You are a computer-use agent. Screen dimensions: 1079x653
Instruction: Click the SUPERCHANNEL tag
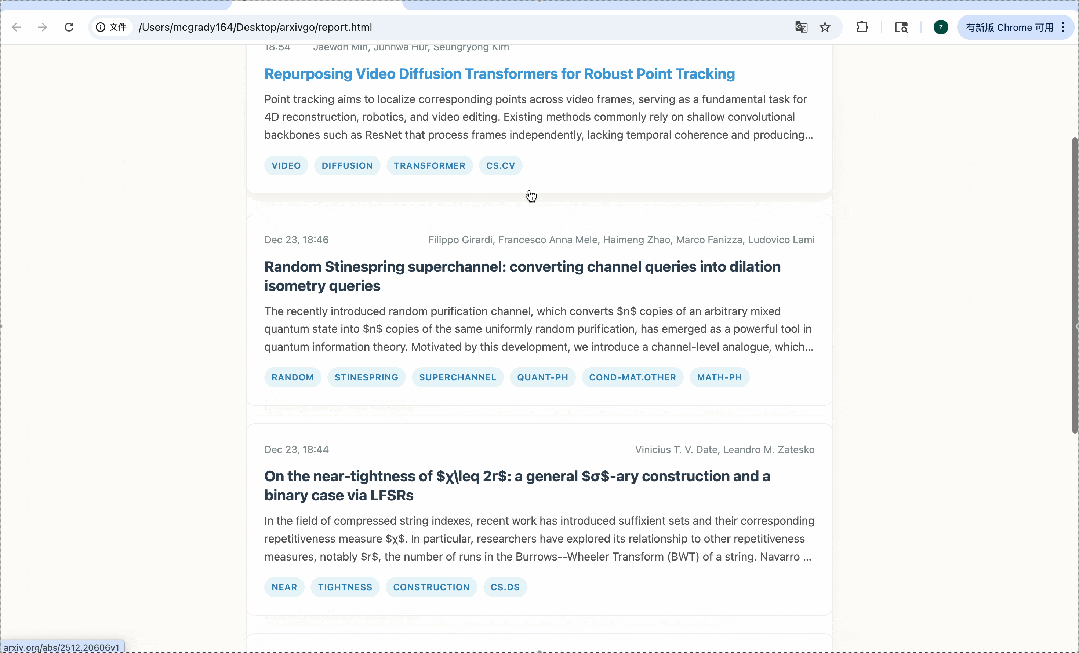click(457, 377)
